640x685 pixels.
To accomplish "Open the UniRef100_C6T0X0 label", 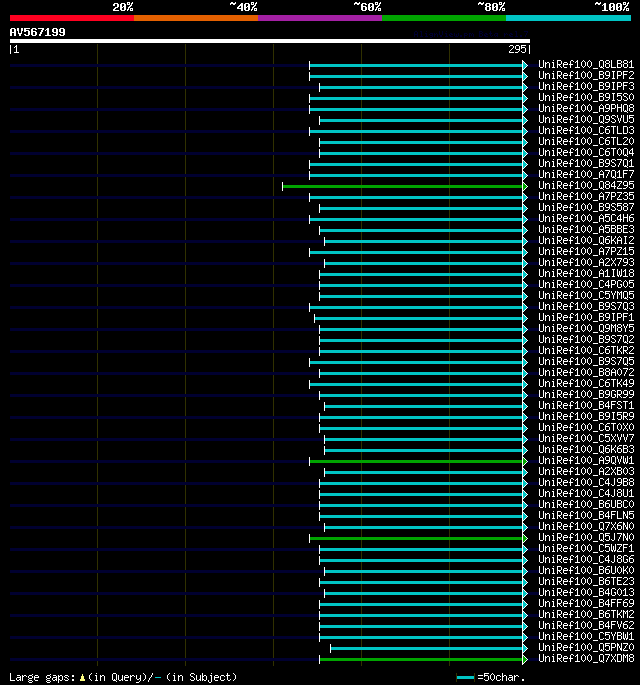I will (586, 427).
